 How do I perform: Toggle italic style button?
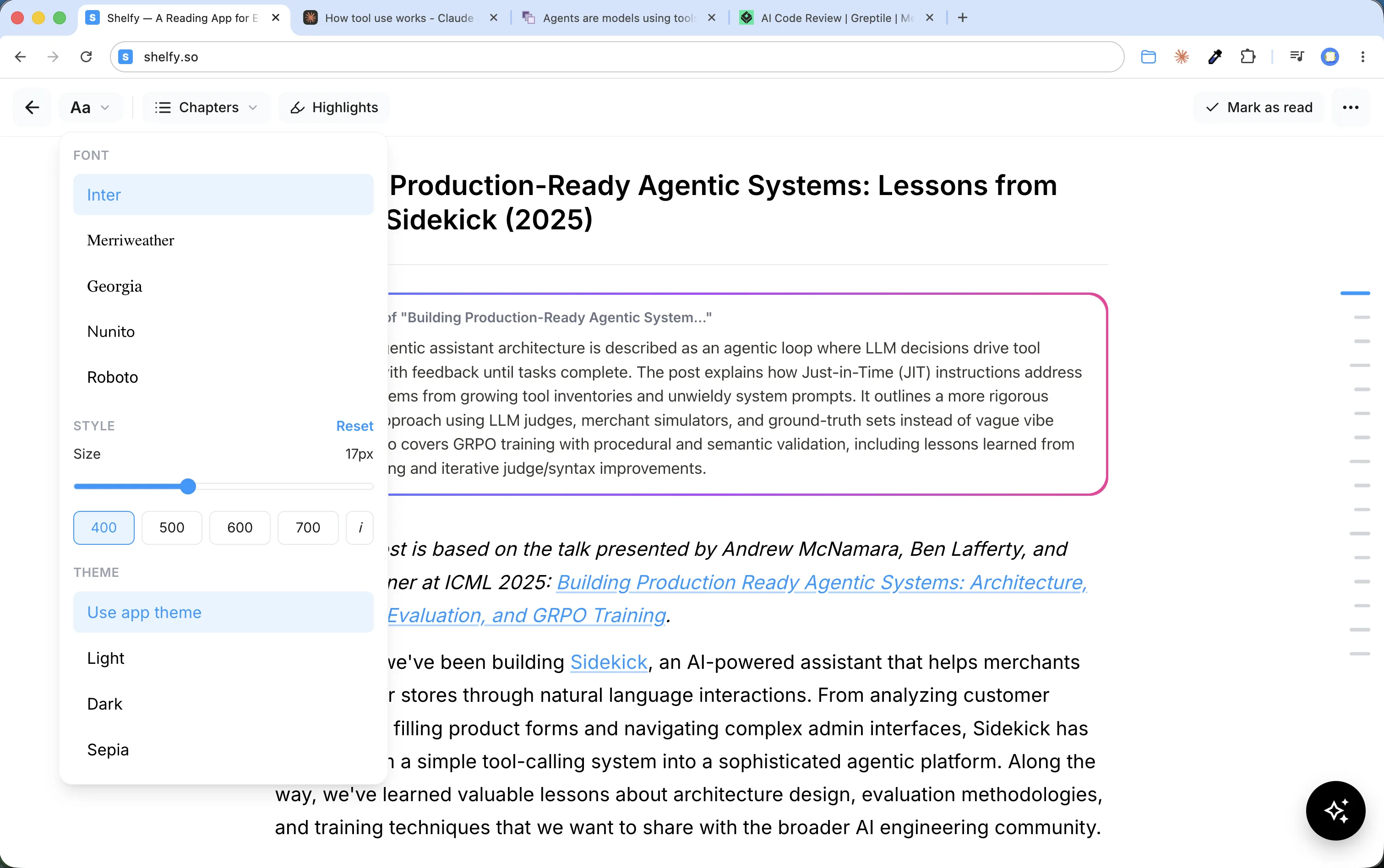point(360,527)
